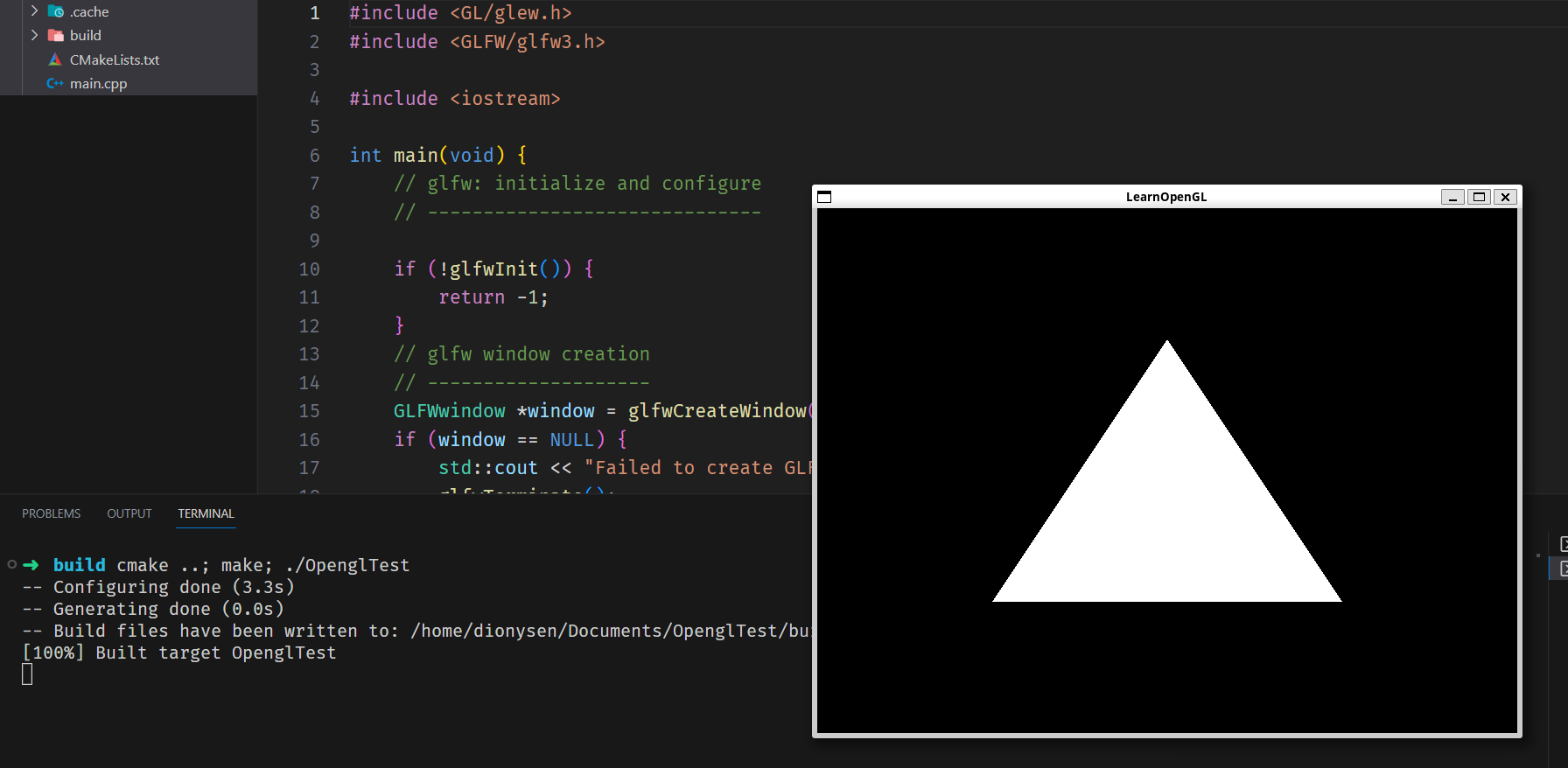Screen dimensions: 1568x768
Task: Close the LearnOpenGL window
Action: pos(1505,197)
